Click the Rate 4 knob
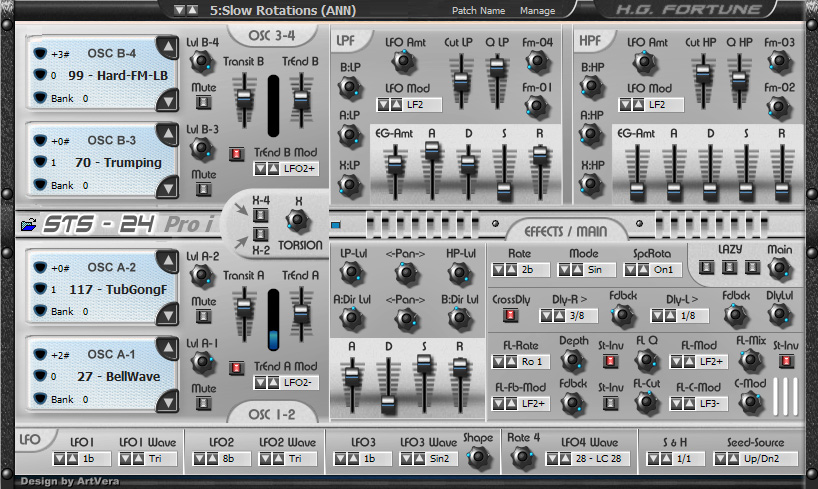Screen dimensions: 818x489 click(522, 457)
